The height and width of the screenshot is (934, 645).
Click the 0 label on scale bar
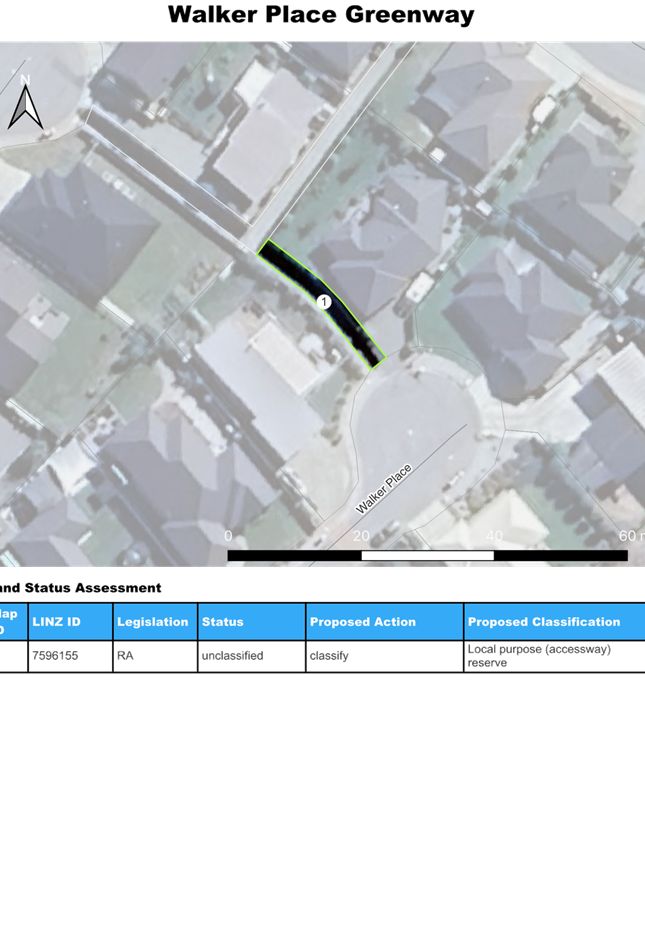pyautogui.click(x=229, y=536)
